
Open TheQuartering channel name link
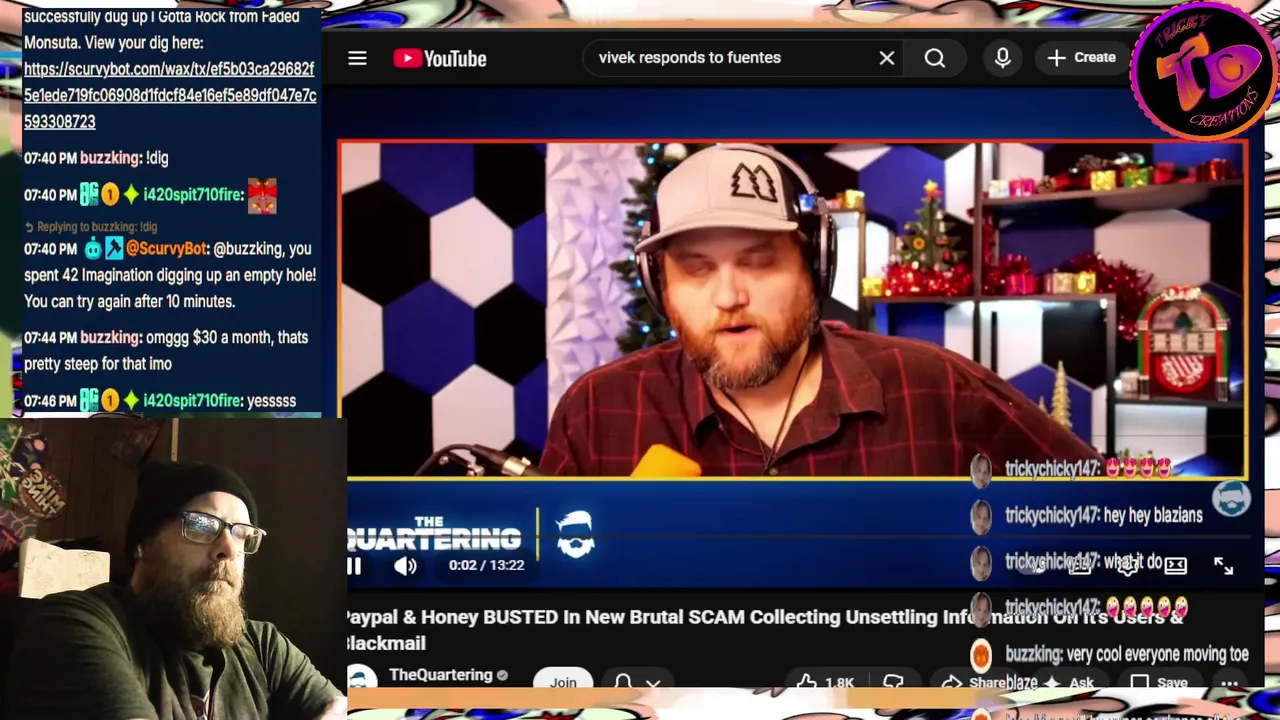(441, 675)
